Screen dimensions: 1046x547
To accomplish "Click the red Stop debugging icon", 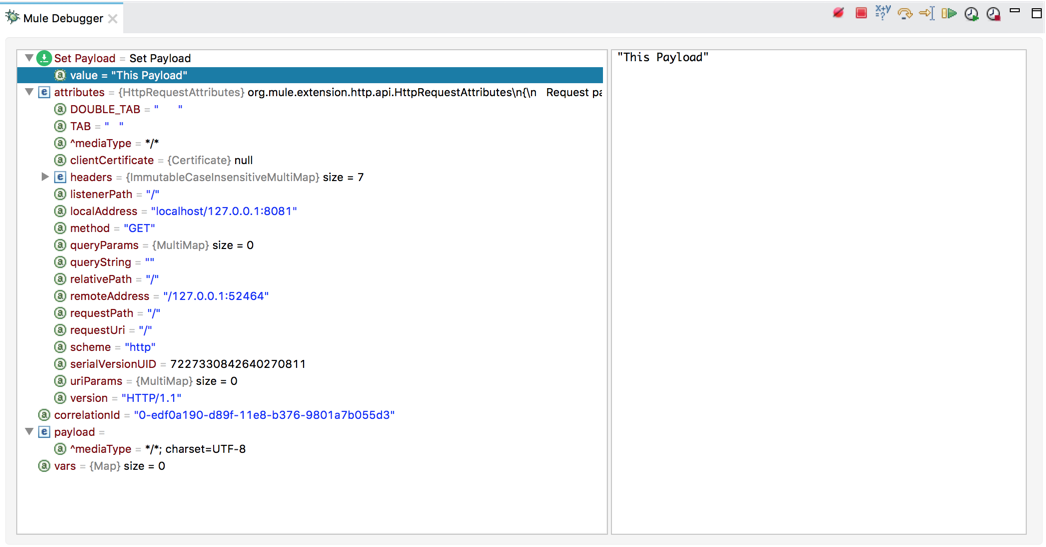I will pyautogui.click(x=861, y=14).
